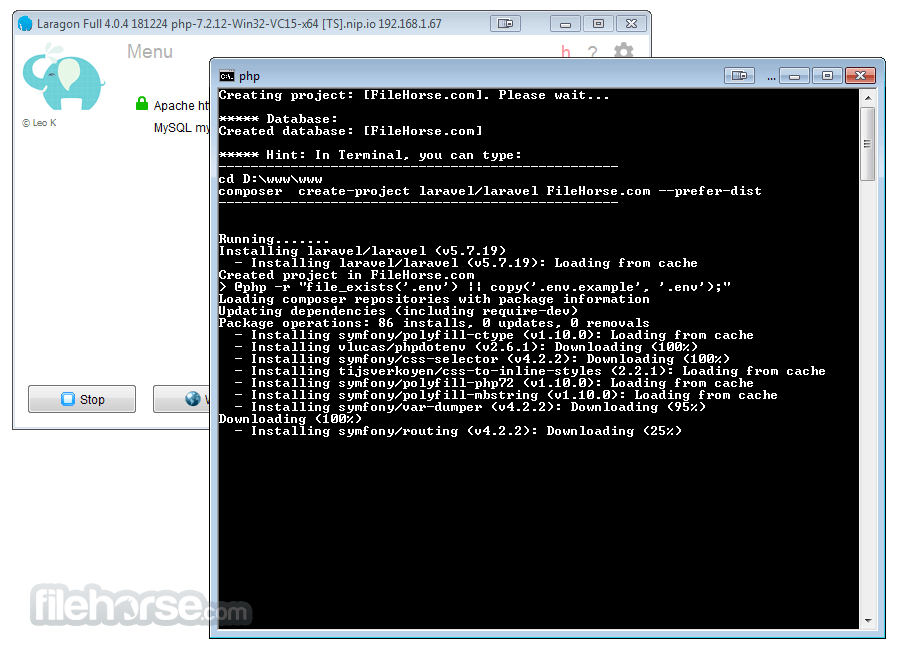
Task: Click the 'Running.......' line
Action: [x=274, y=239]
